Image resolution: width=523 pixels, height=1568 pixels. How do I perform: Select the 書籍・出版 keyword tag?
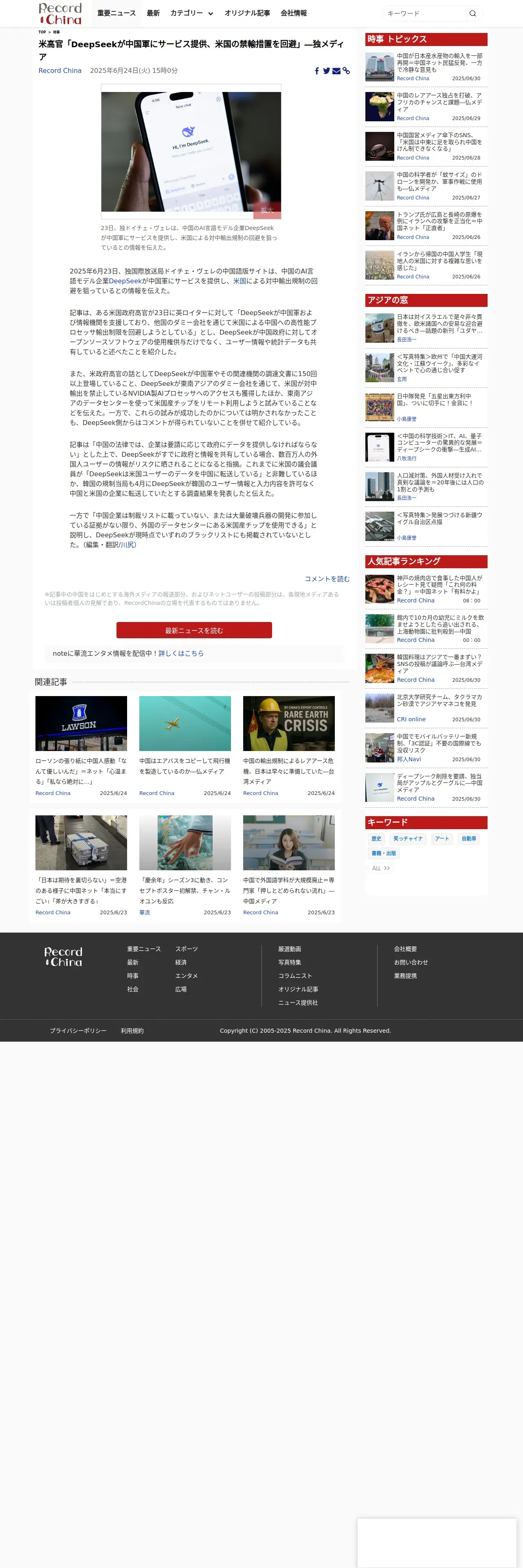[384, 853]
